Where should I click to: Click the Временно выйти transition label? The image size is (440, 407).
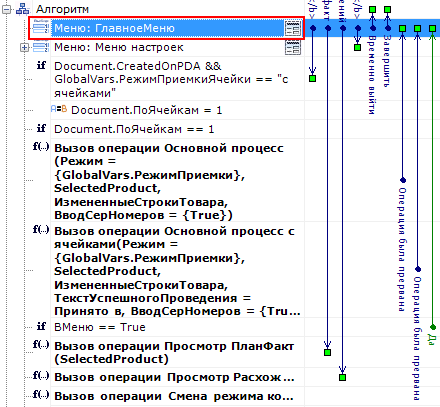[x=372, y=74]
